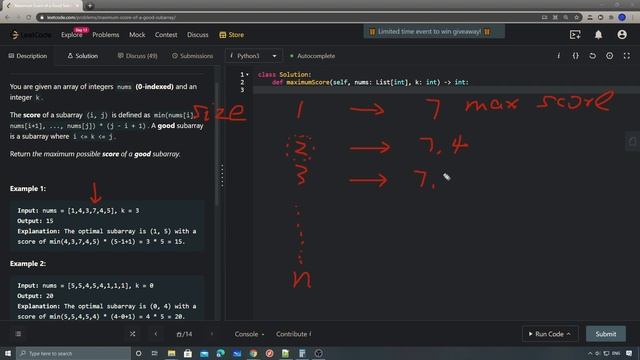Open problem list hamburger icon
Screen dimensions: 640x360
pyautogui.click(x=18, y=334)
